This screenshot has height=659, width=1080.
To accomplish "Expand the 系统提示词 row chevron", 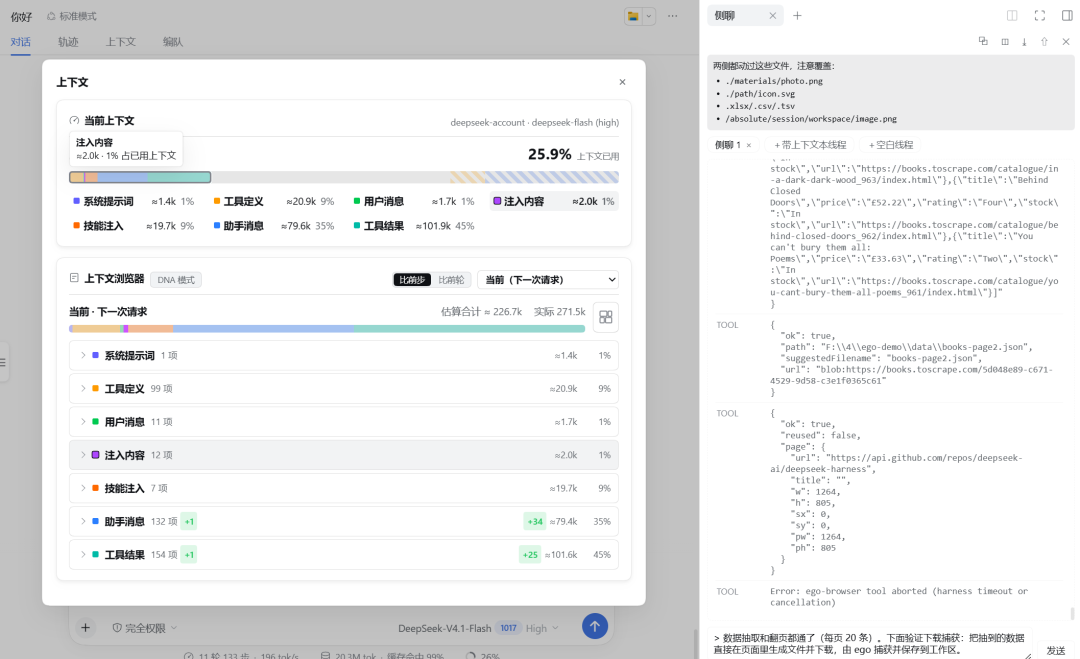I will coord(83,355).
